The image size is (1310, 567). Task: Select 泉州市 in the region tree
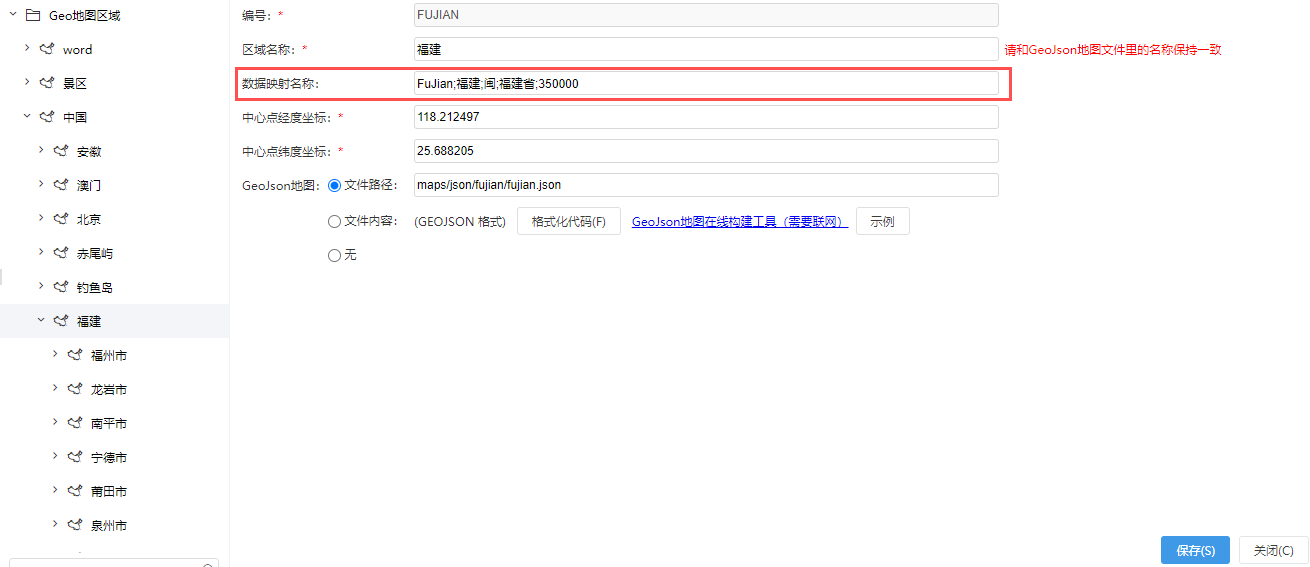tap(109, 525)
